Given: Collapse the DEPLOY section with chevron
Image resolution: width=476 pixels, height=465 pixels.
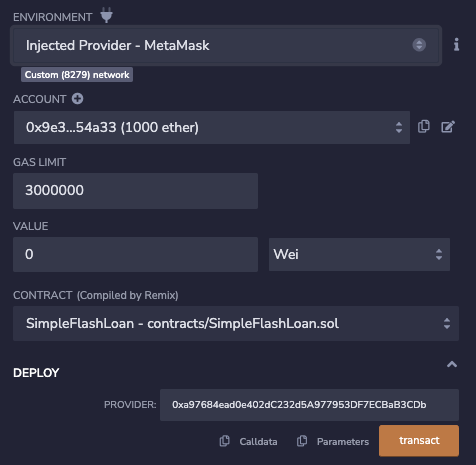Looking at the screenshot, I should 452,364.
